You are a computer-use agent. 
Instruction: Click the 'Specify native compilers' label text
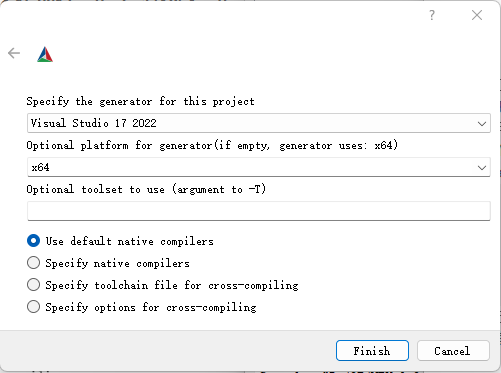[x=117, y=263]
